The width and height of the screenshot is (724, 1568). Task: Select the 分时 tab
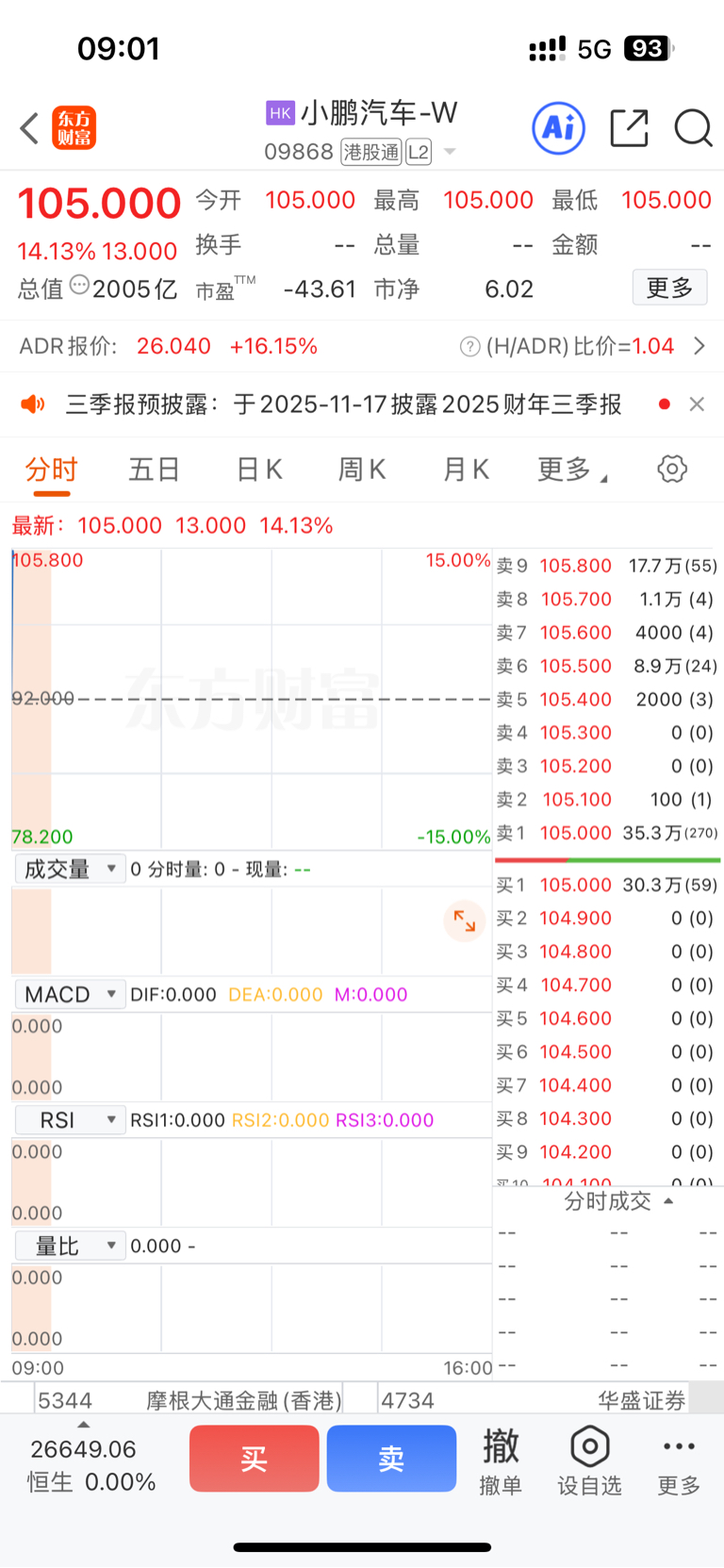click(x=51, y=470)
